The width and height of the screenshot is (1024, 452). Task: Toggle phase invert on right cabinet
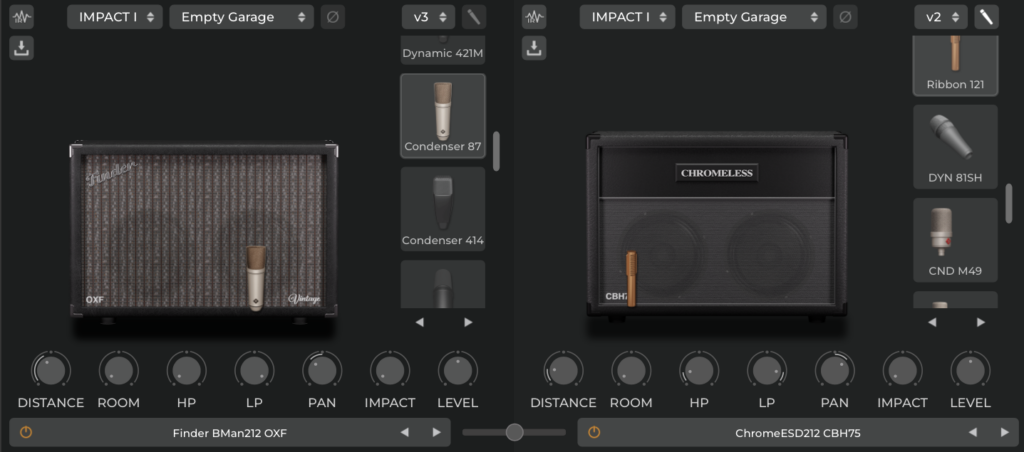tap(845, 17)
